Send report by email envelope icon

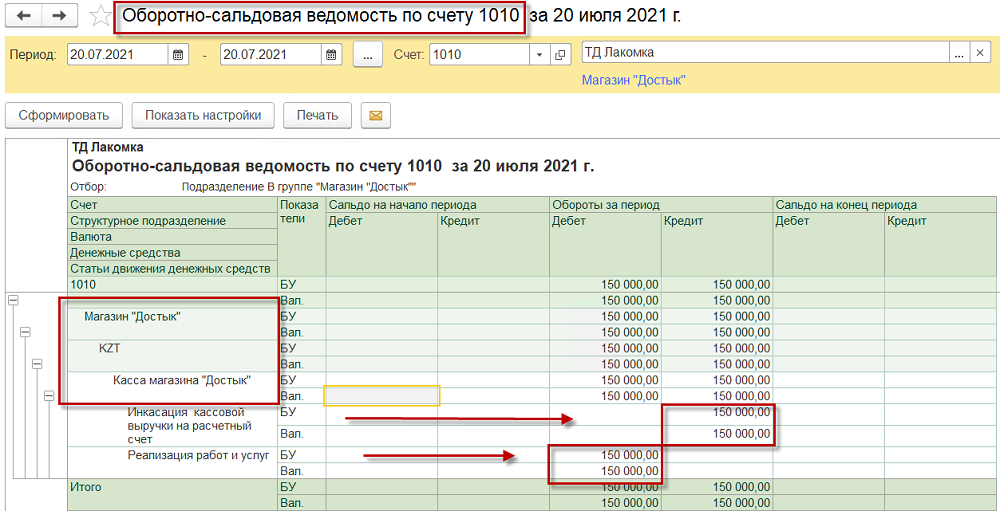[x=376, y=116]
